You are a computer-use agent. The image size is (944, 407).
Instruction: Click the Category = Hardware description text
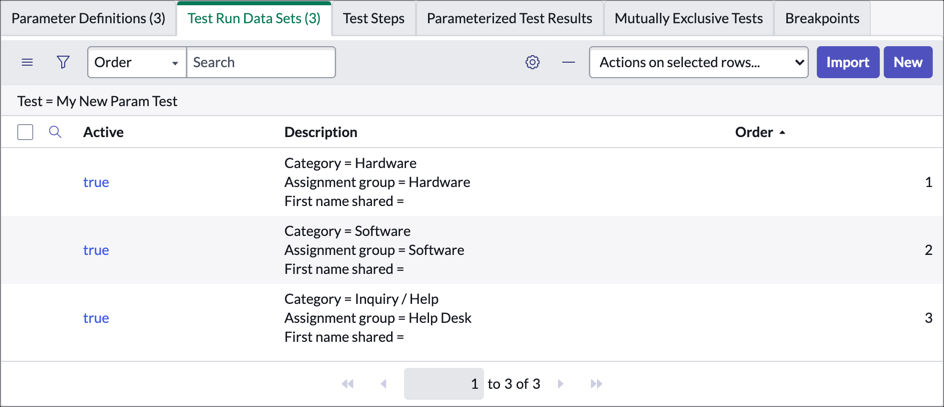[x=350, y=163]
